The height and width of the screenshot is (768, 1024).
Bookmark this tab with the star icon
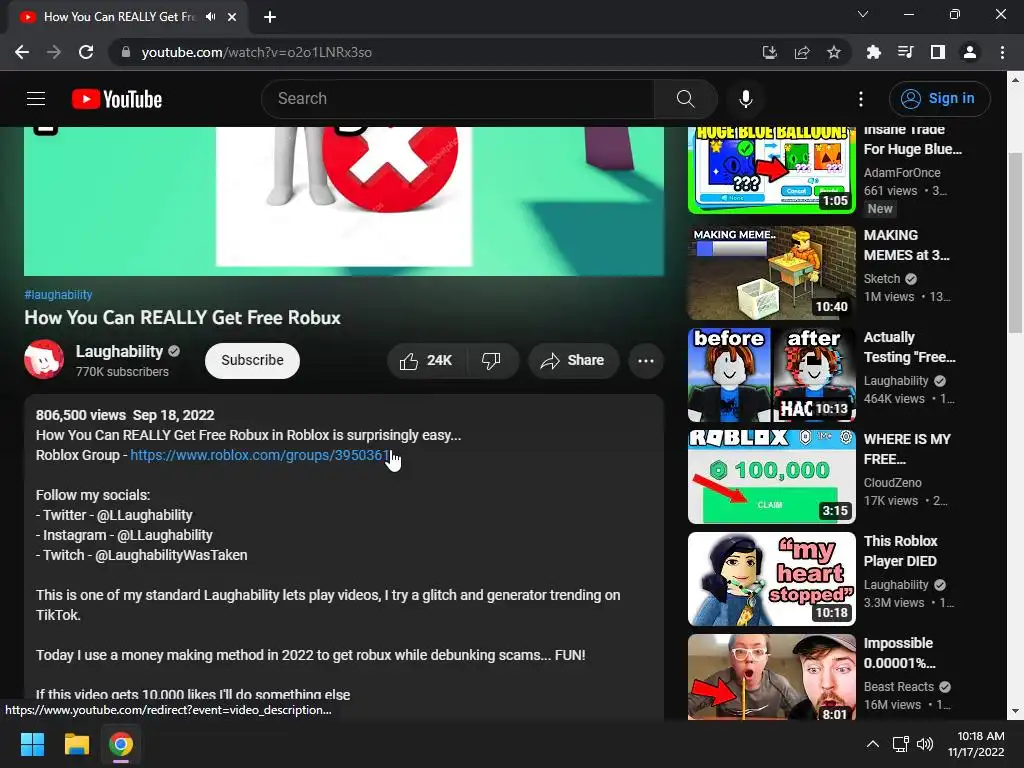pyautogui.click(x=834, y=52)
